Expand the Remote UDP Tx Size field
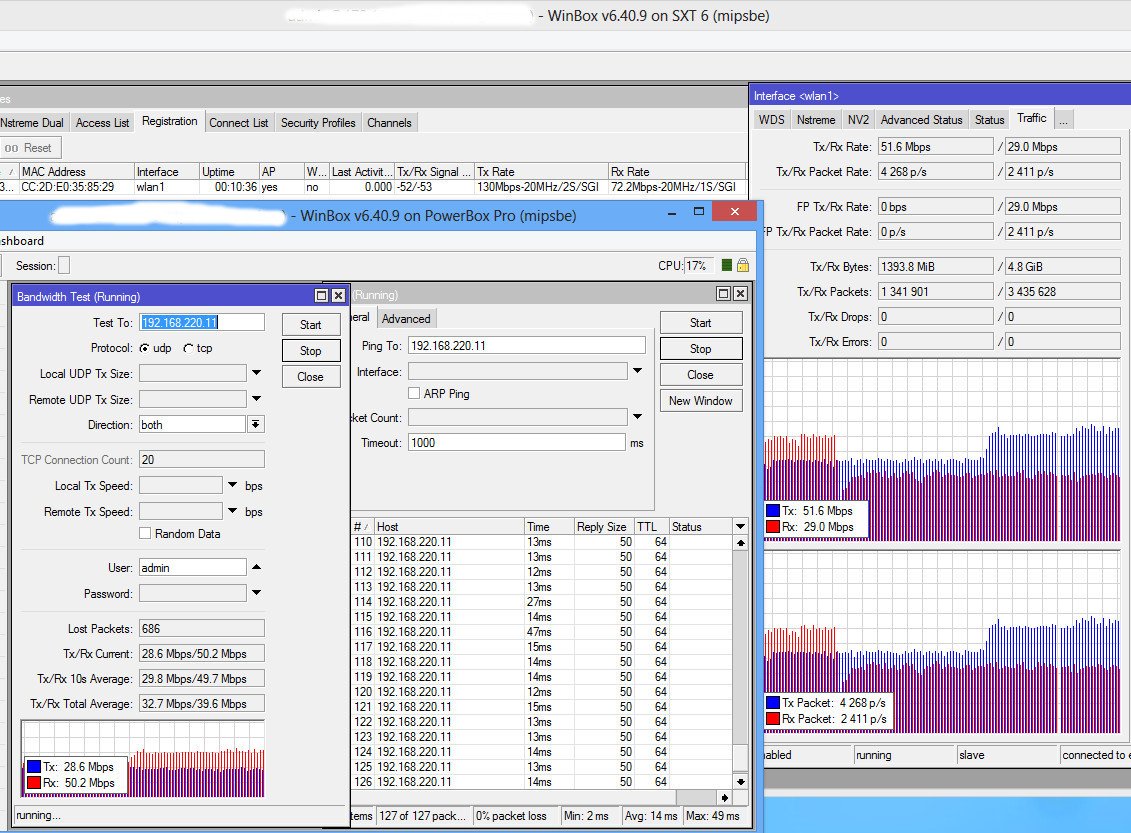 [x=256, y=399]
